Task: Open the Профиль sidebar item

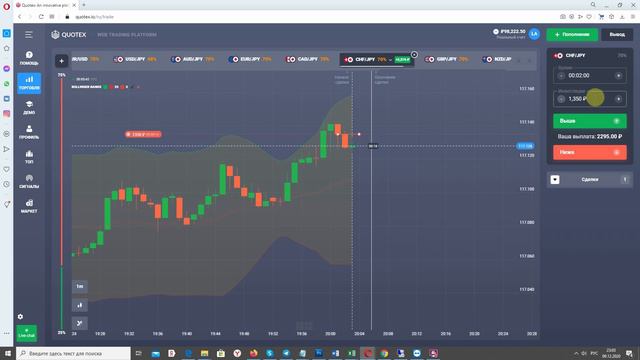Action: (29, 132)
